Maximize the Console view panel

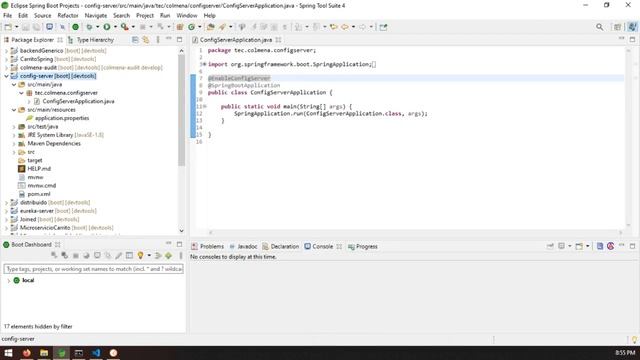pyautogui.click(x=632, y=246)
